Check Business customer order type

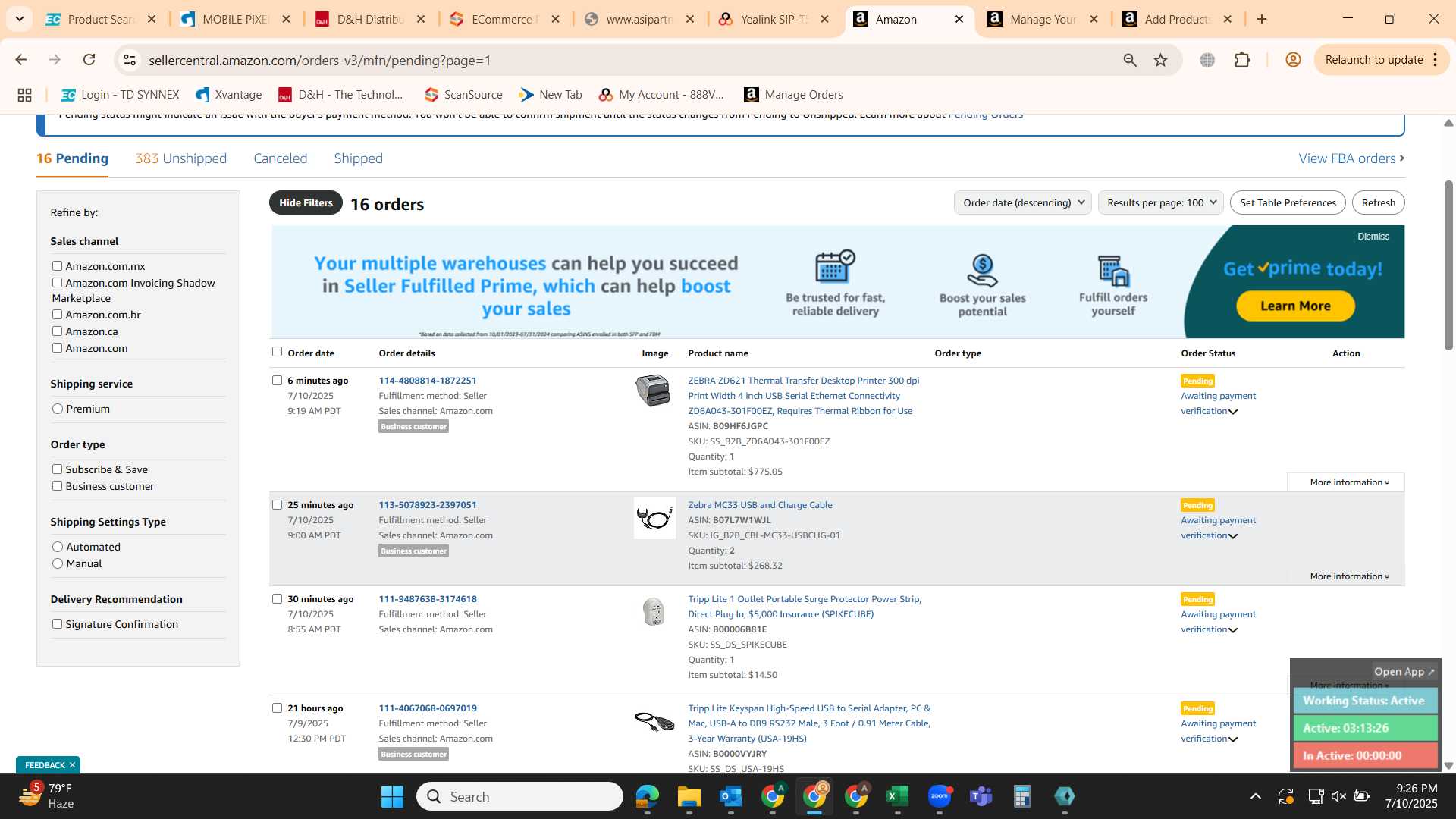(57, 486)
